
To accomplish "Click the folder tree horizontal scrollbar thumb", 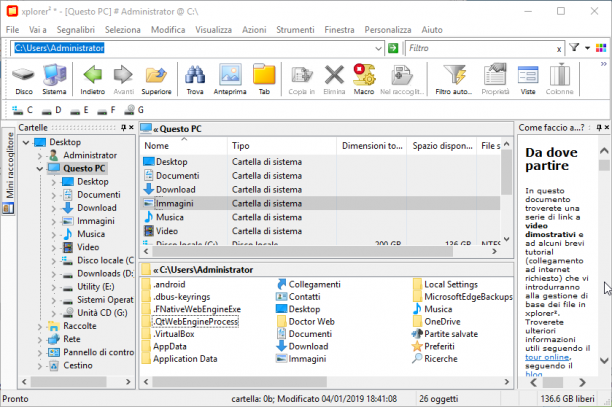I will pos(69,382).
